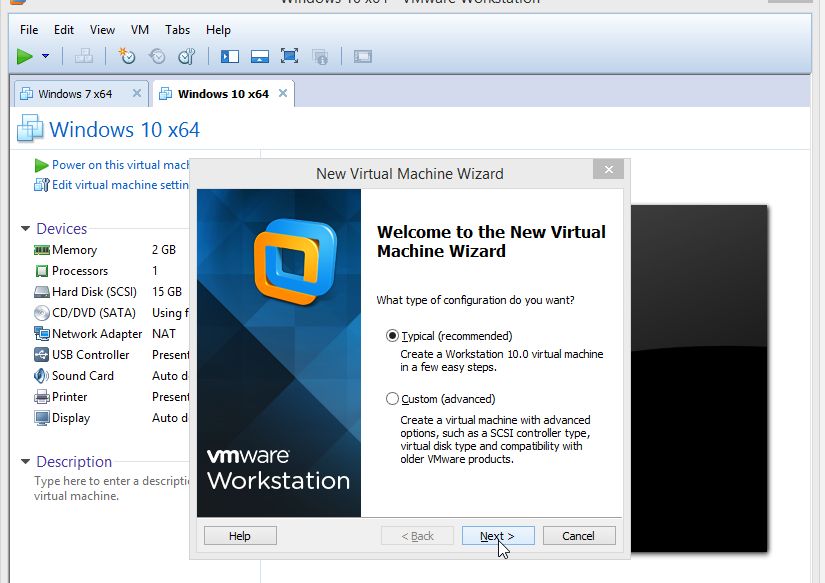This screenshot has width=825, height=583.
Task: Select Typical (recommended) radio button
Action: point(392,336)
